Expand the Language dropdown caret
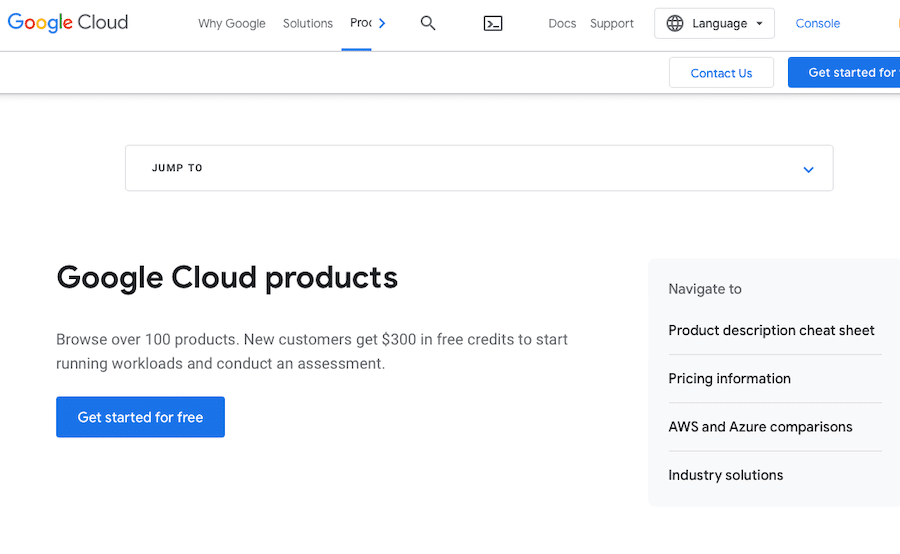 759,24
